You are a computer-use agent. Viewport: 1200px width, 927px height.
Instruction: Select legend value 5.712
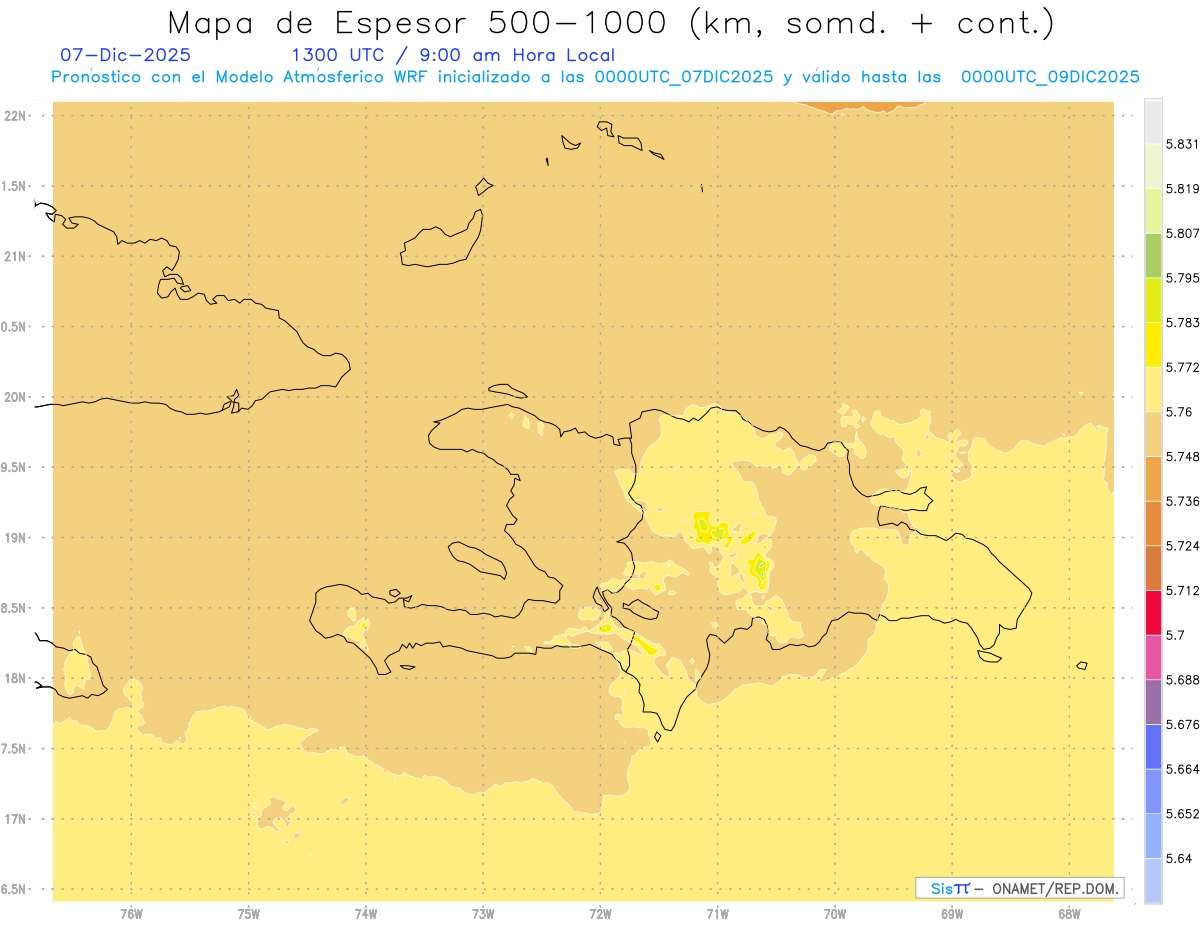tap(1182, 590)
